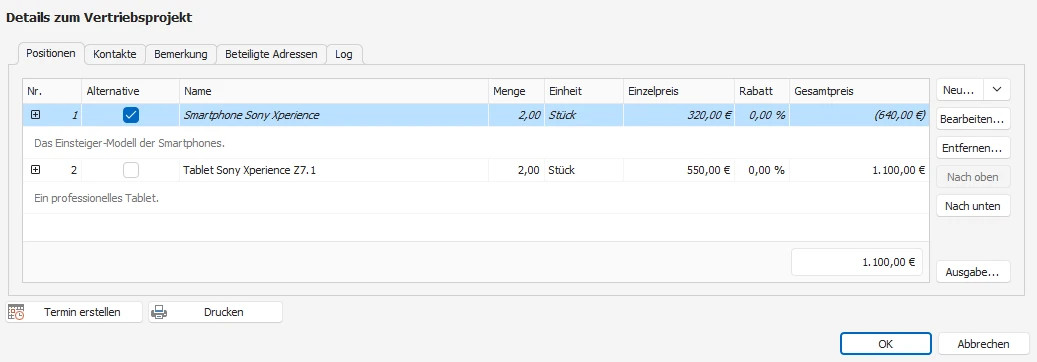Click the 1.100,00 € total sum field
Image resolution: width=1037 pixels, height=362 pixels.
click(x=857, y=262)
